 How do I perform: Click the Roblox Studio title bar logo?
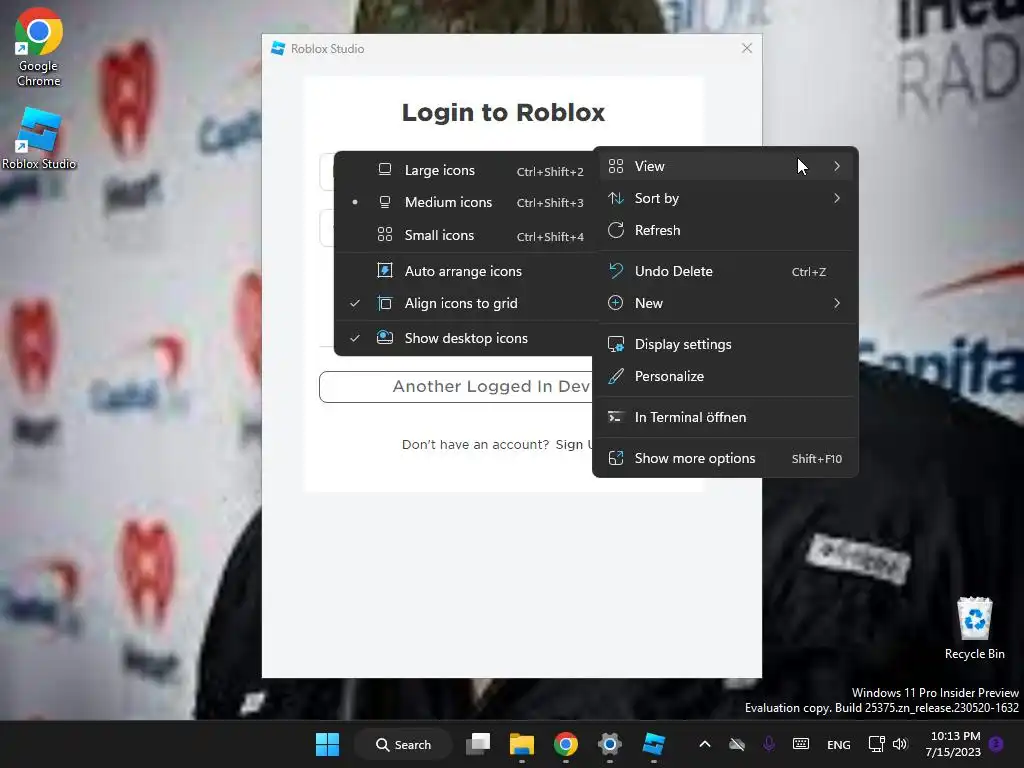278,48
